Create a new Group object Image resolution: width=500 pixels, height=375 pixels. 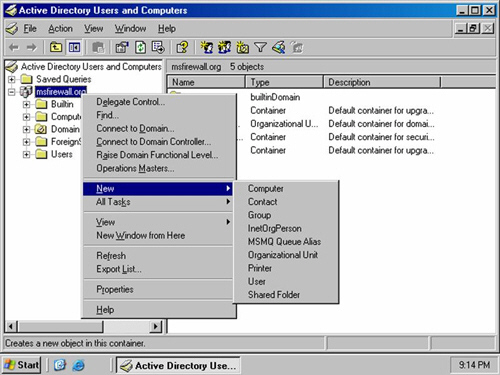(286, 215)
